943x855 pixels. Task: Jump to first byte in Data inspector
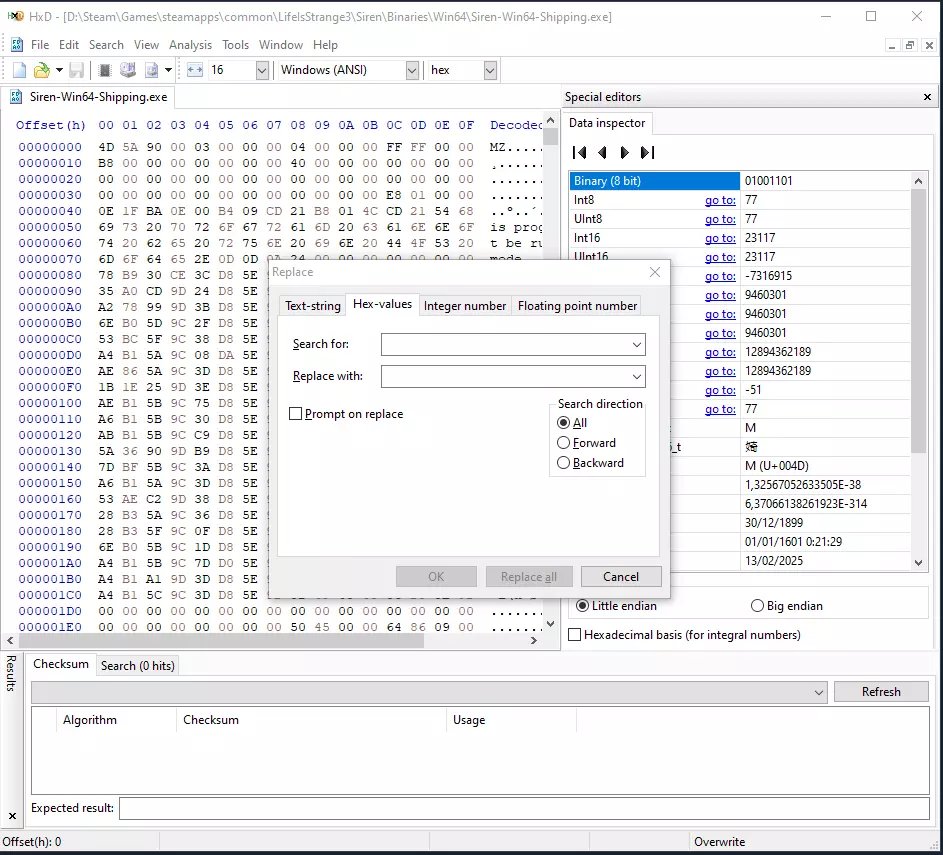[579, 153]
